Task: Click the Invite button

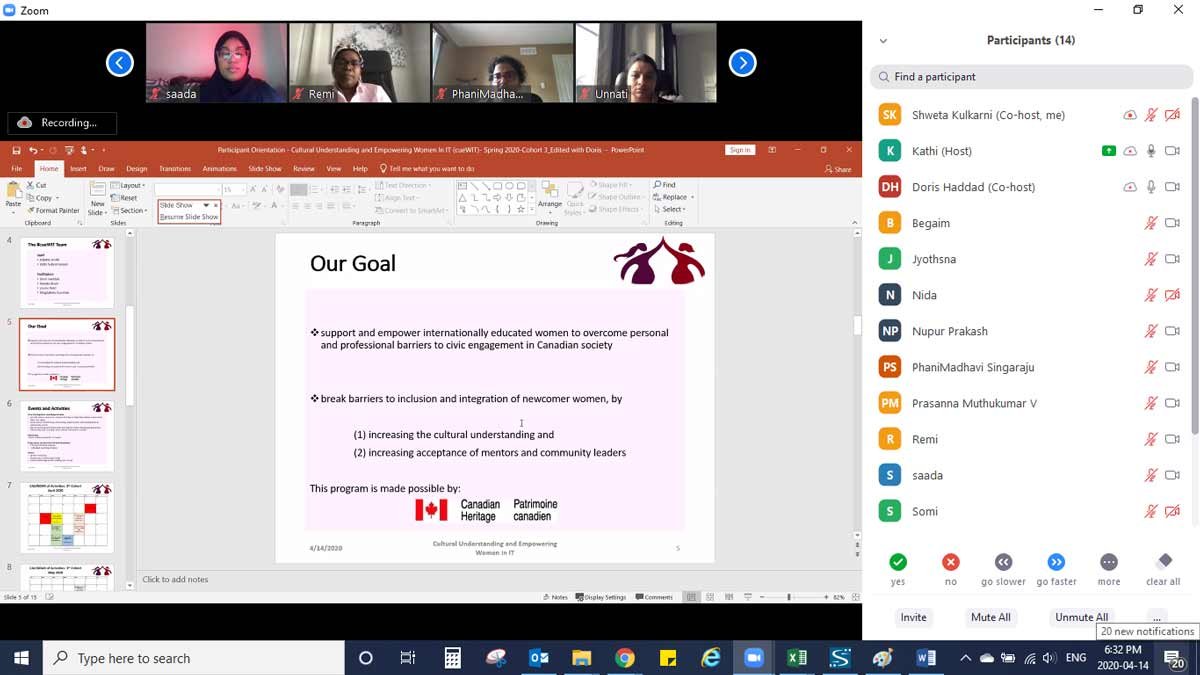Action: [913, 617]
